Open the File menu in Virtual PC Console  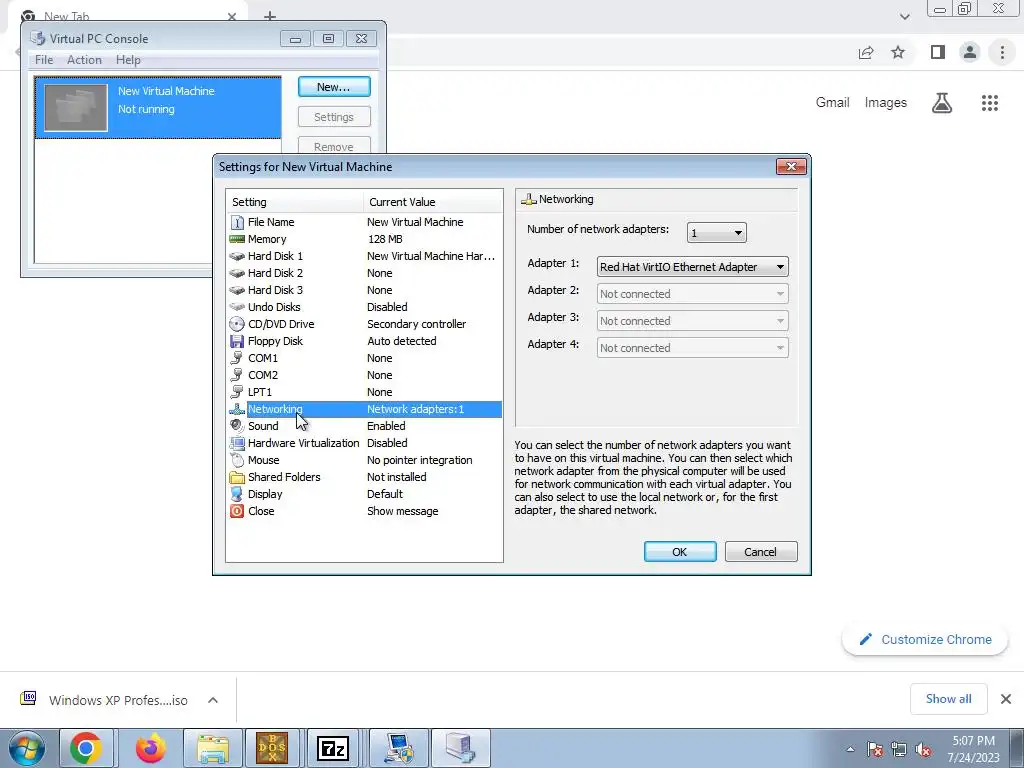coord(44,59)
